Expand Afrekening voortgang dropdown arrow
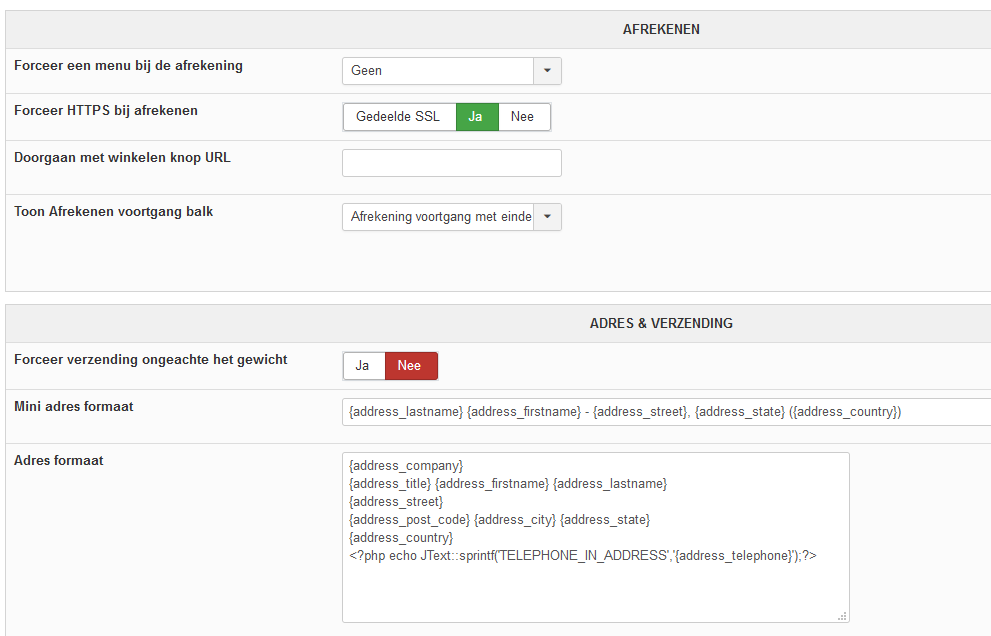Screen dimensions: 991x636 pyautogui.click(x=547, y=217)
